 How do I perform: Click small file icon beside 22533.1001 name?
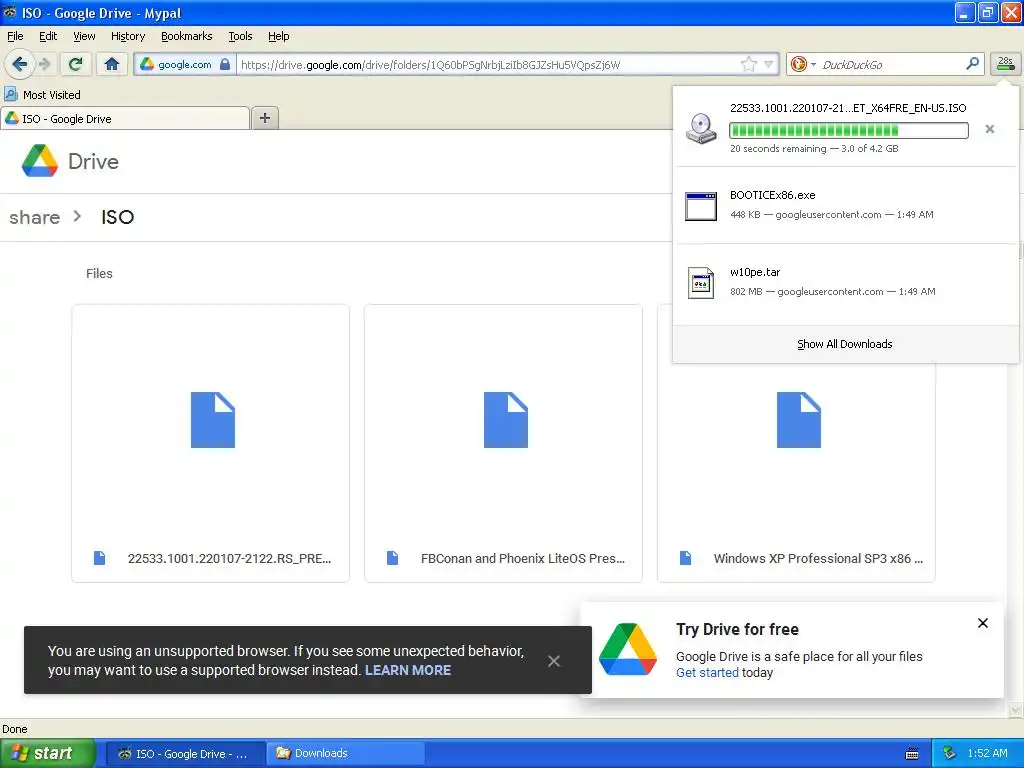99,558
